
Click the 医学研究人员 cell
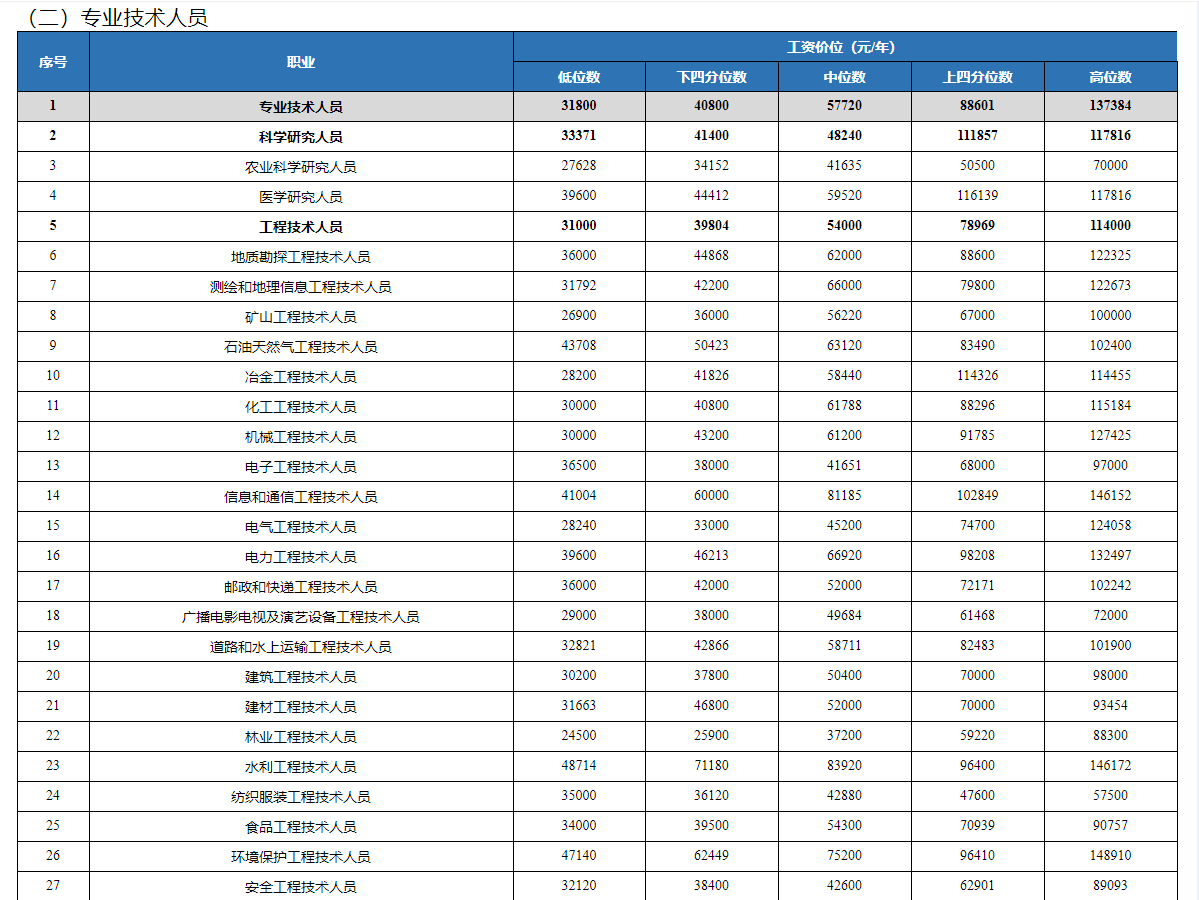click(x=301, y=197)
